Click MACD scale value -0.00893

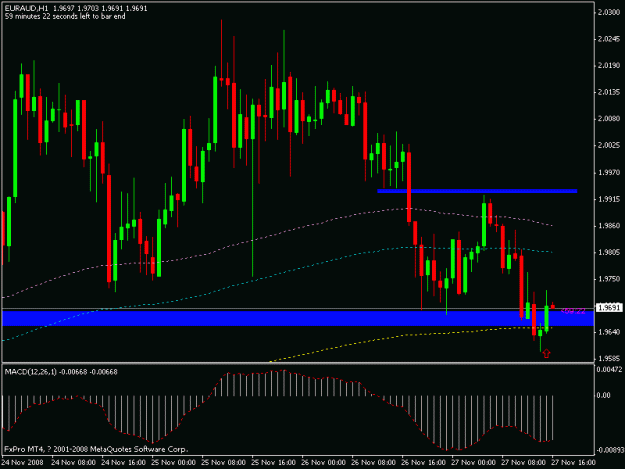(609, 450)
